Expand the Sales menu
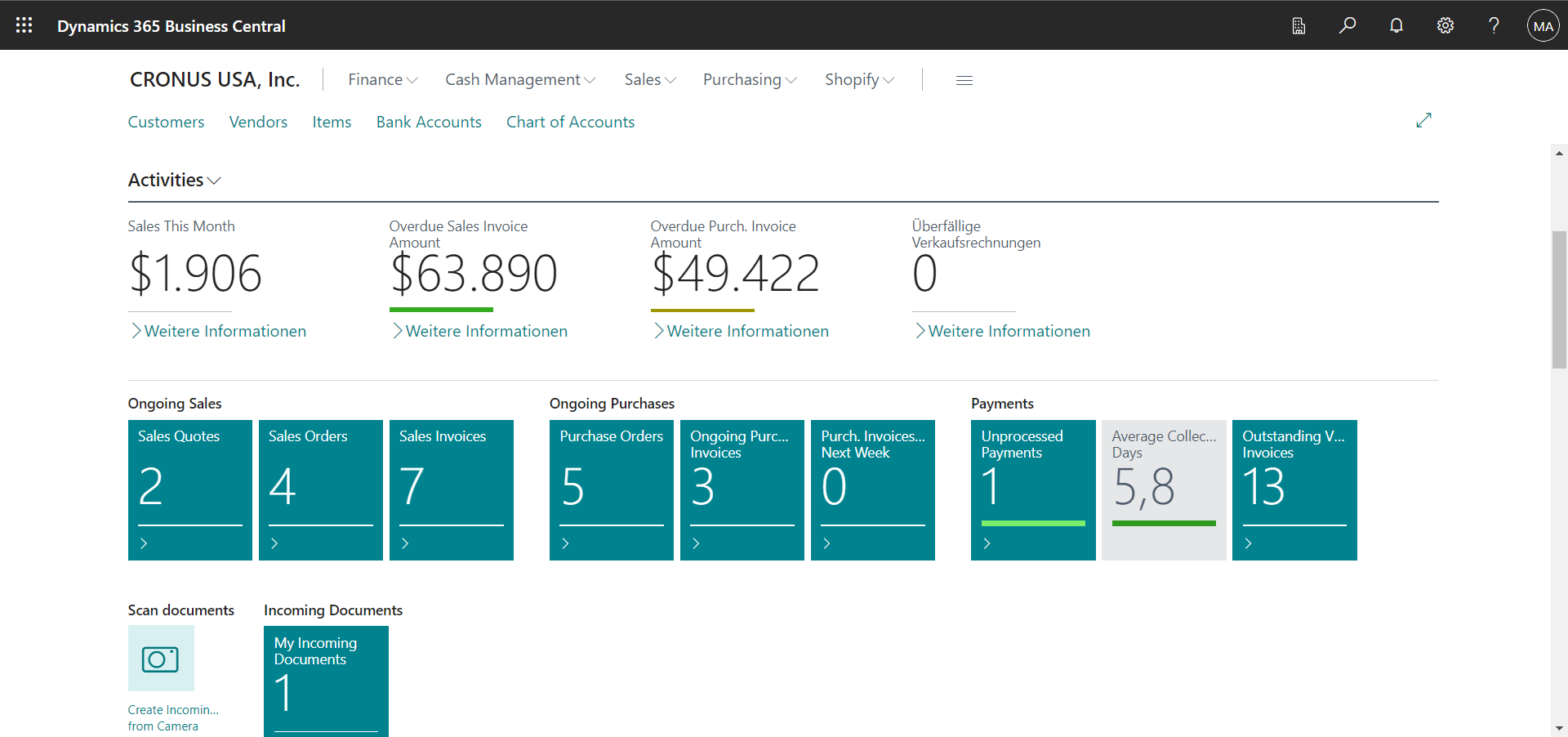This screenshot has width=1568, height=737. (650, 79)
